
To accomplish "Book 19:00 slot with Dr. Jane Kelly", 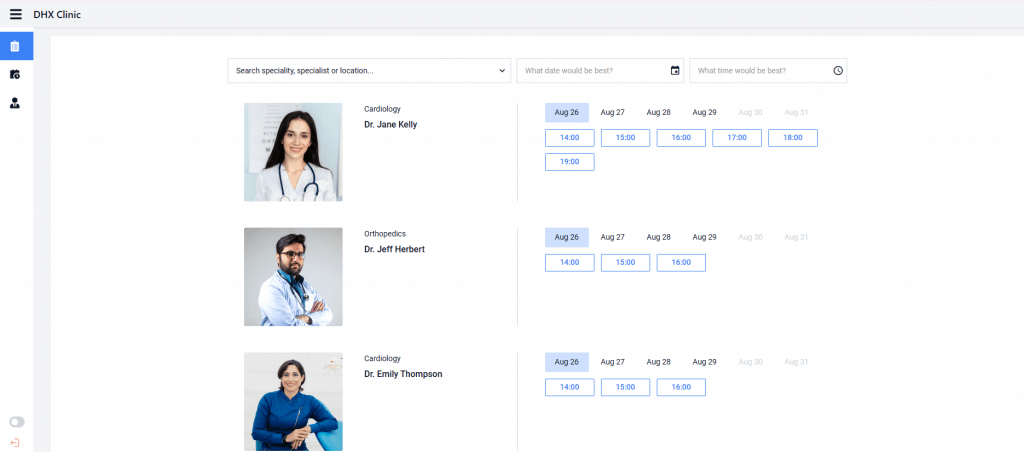I will tap(569, 162).
